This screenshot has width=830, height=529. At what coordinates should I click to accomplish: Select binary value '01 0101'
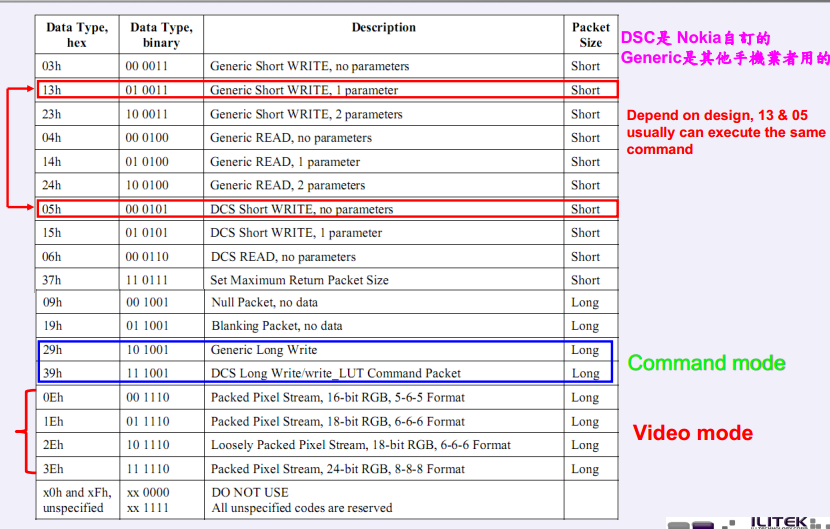click(x=147, y=232)
